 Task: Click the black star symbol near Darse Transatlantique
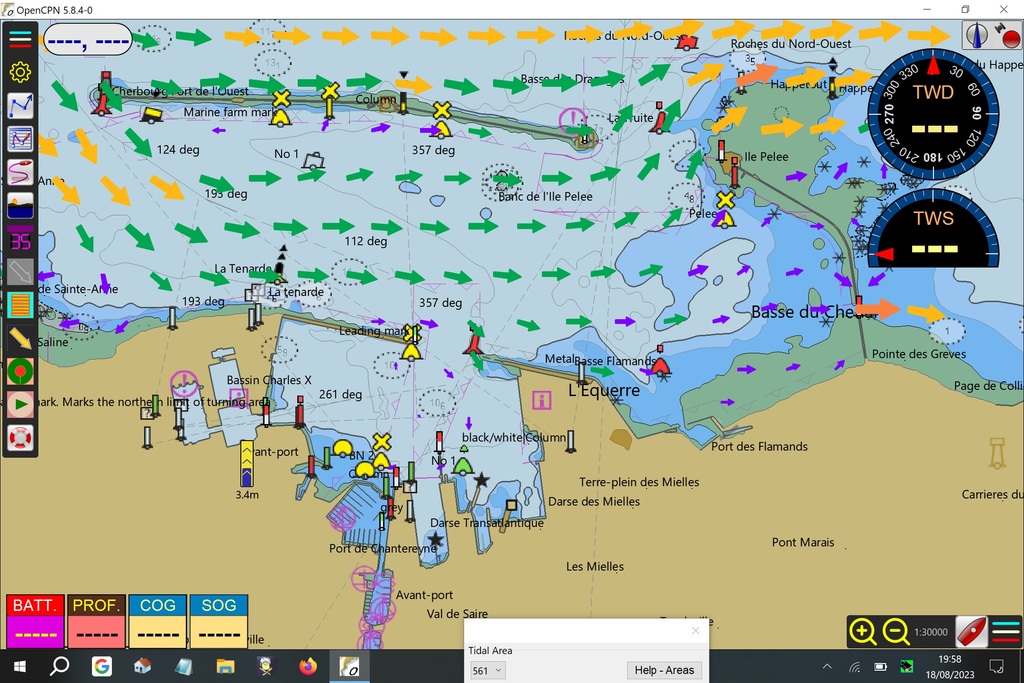(435, 539)
